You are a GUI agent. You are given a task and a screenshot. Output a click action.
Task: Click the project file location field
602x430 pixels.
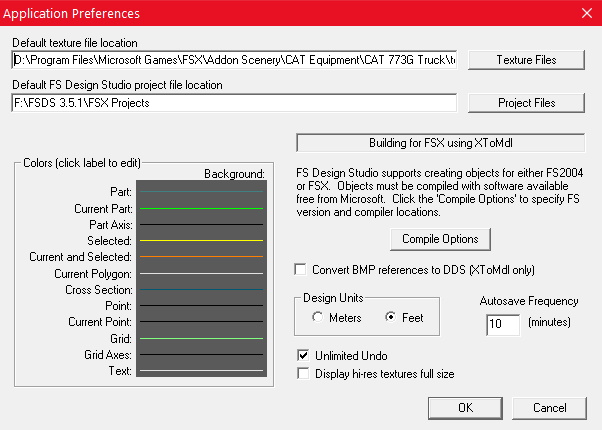coord(234,102)
